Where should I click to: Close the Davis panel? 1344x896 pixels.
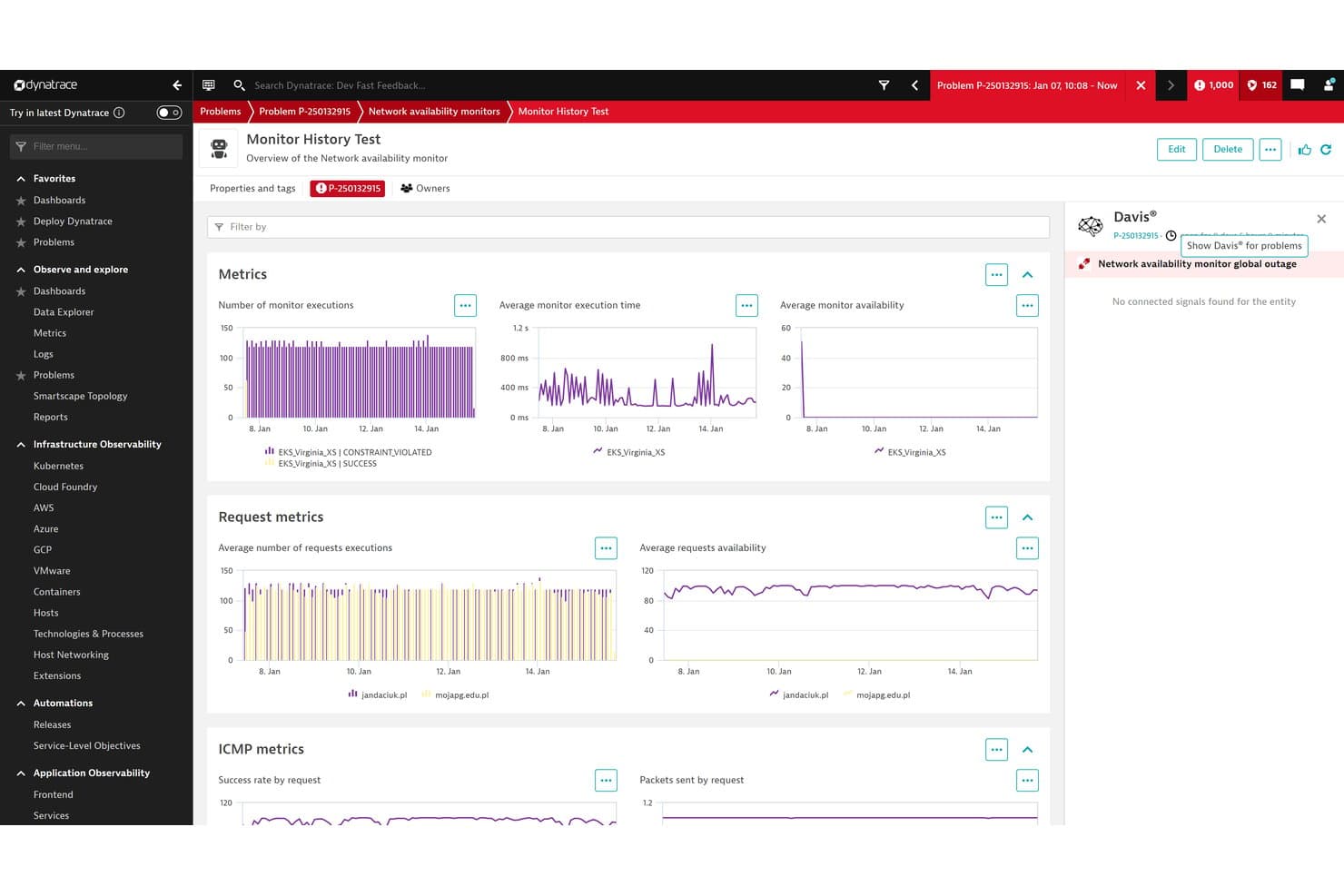(1321, 219)
